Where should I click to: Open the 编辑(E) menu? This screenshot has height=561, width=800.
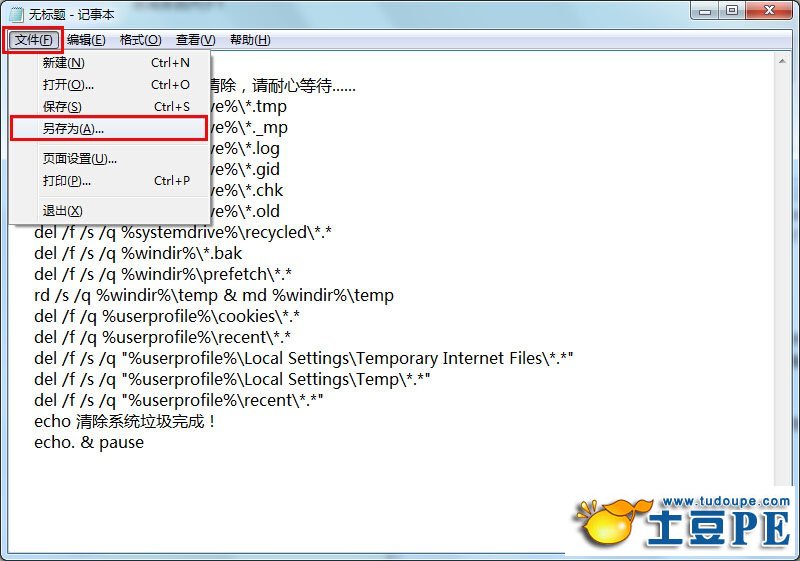point(86,40)
